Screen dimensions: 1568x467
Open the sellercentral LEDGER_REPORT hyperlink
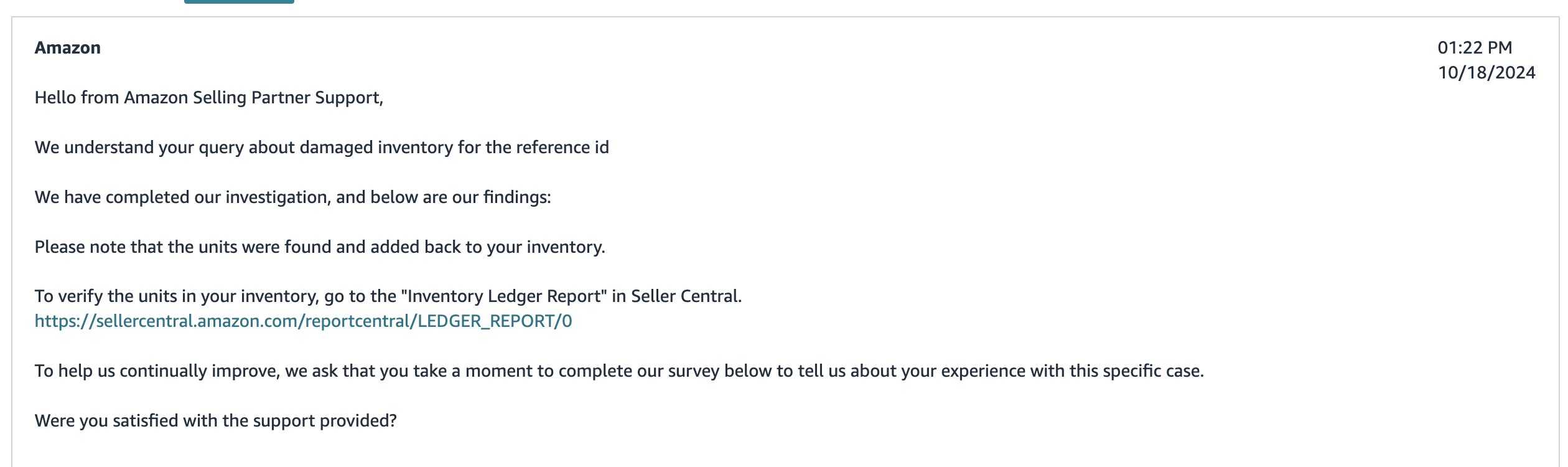303,321
